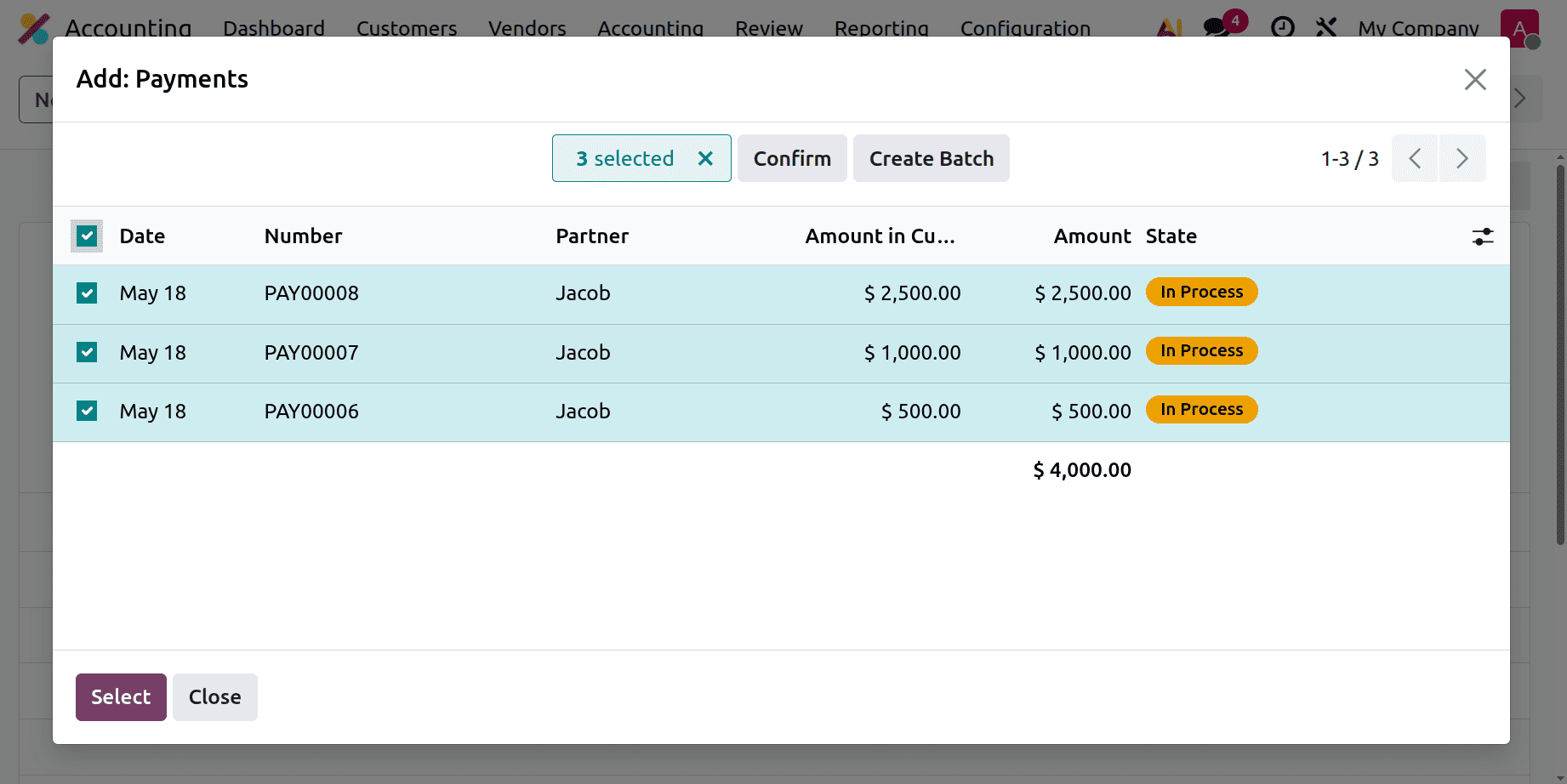The image size is (1567, 784).
Task: Go to previous page of payments
Action: (1415, 158)
